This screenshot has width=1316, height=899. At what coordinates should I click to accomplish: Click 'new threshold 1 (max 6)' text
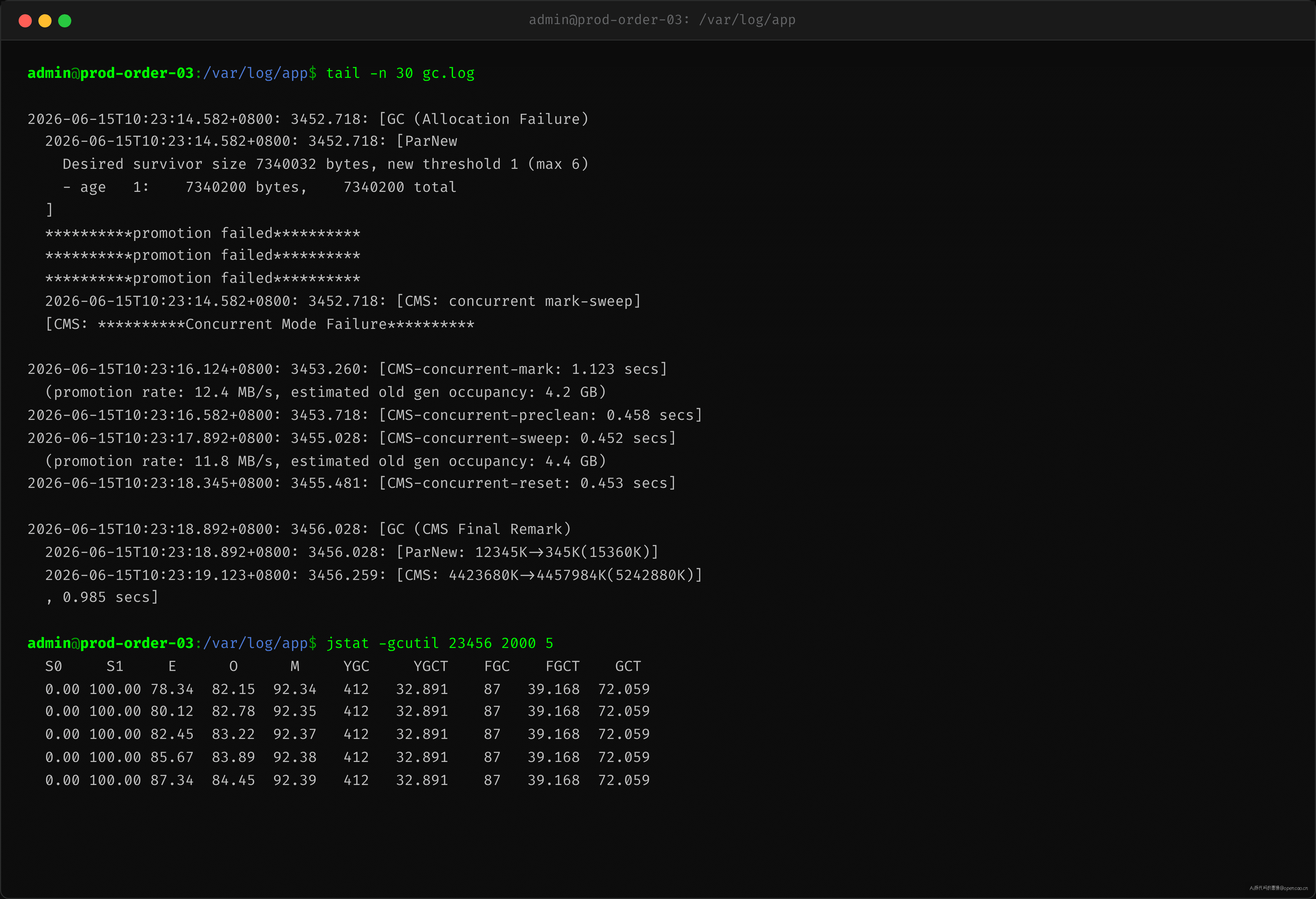(488, 164)
